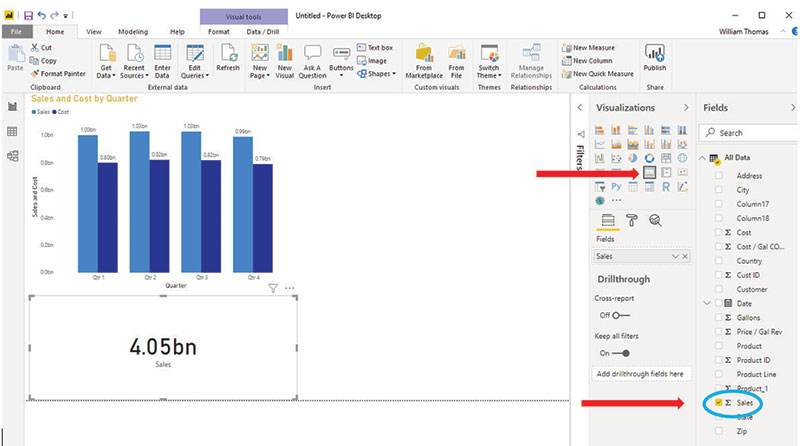Screen dimensions: 800x446
Task: Click the Format paint roller icon
Action: click(x=632, y=220)
